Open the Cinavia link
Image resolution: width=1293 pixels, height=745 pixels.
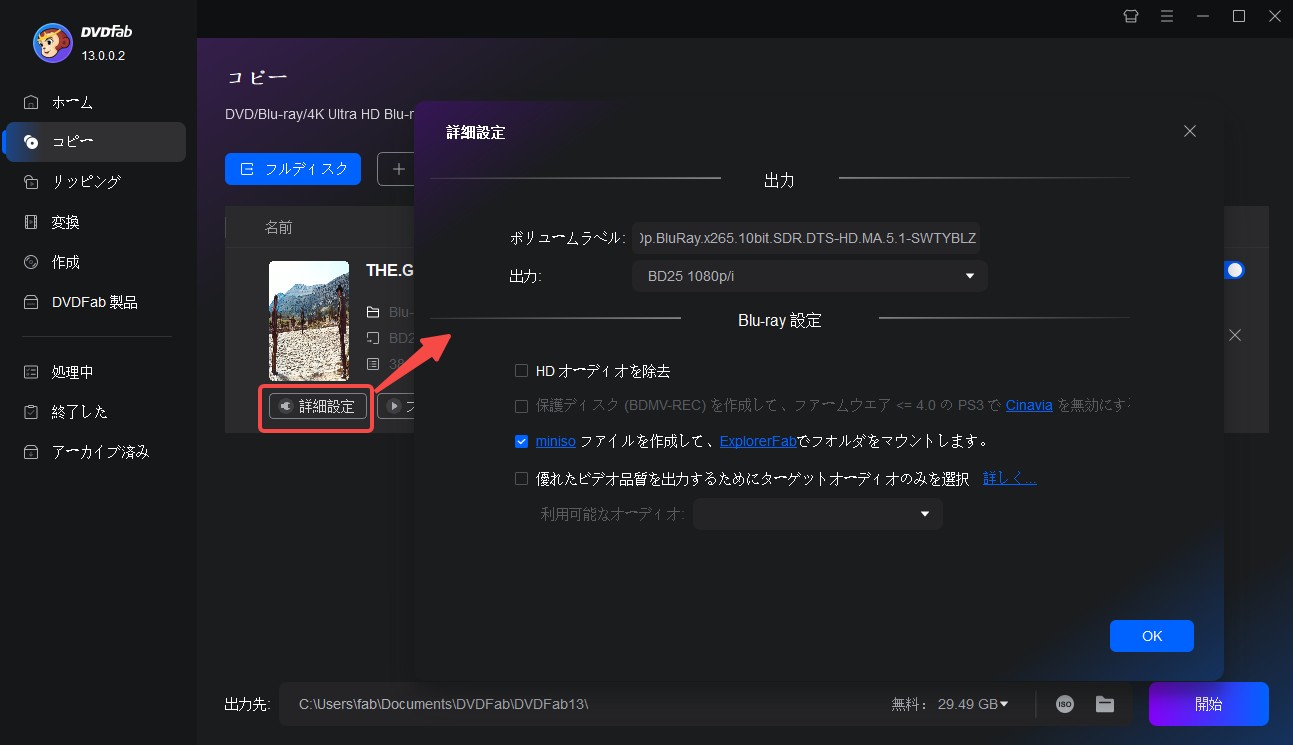(1028, 406)
